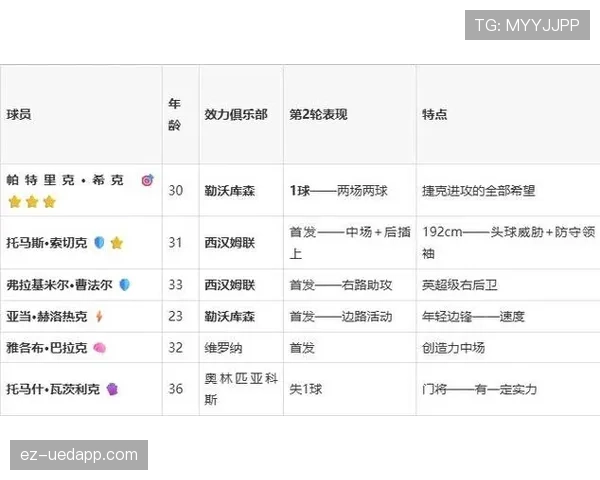The height and width of the screenshot is (480, 600).
Task: Click the blue shield emoji beside 弗拉基米尔·曹法尔
Action: coord(125,285)
